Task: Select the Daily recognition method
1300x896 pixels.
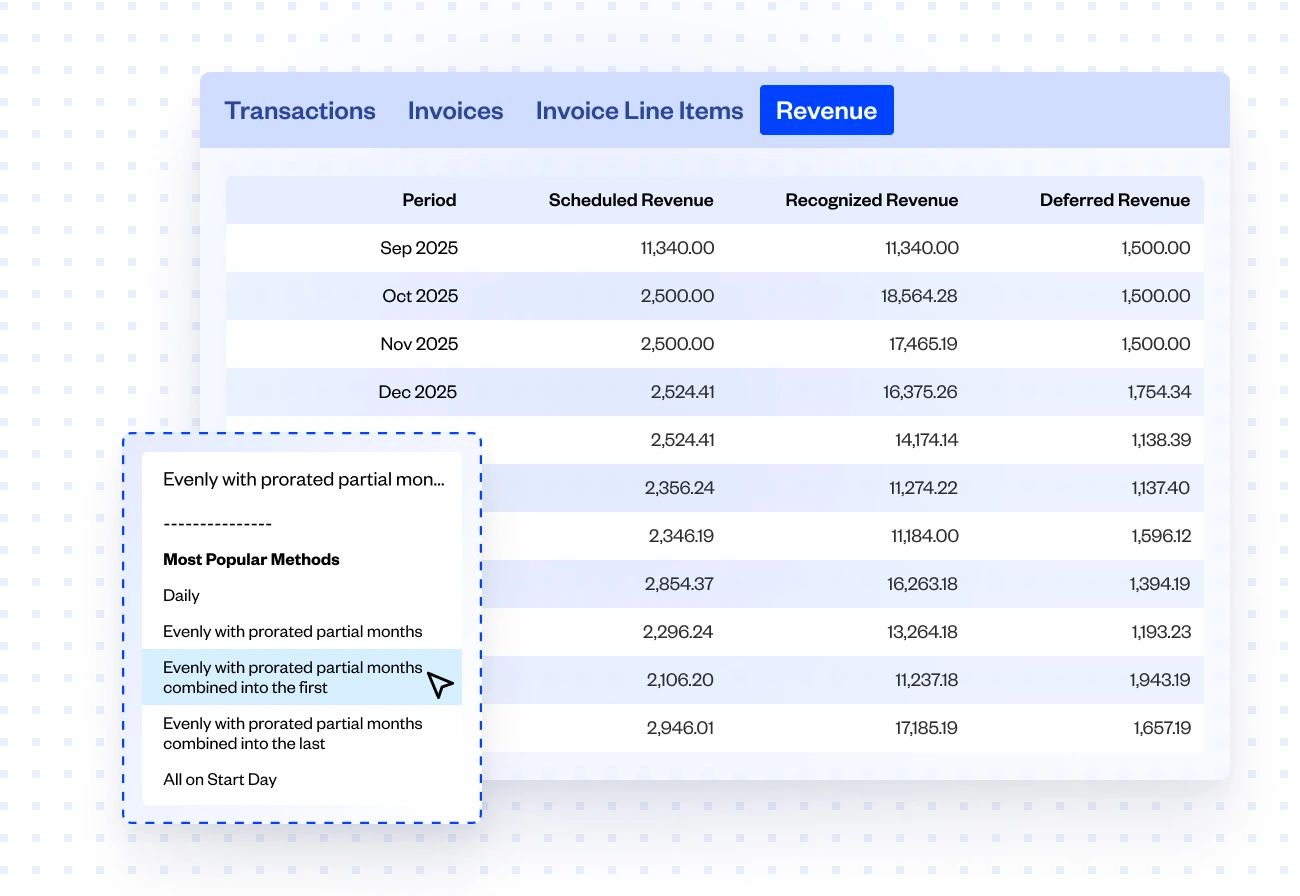Action: point(181,595)
